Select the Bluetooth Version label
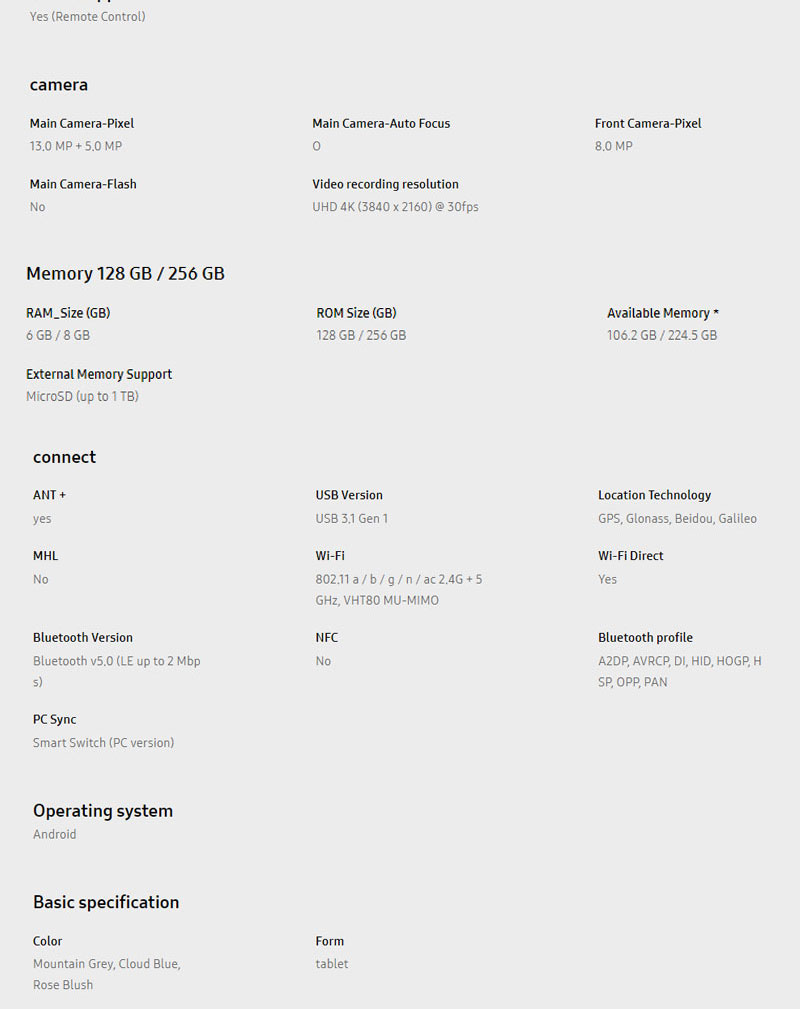Screen dimensions: 800x1009 tap(83, 638)
